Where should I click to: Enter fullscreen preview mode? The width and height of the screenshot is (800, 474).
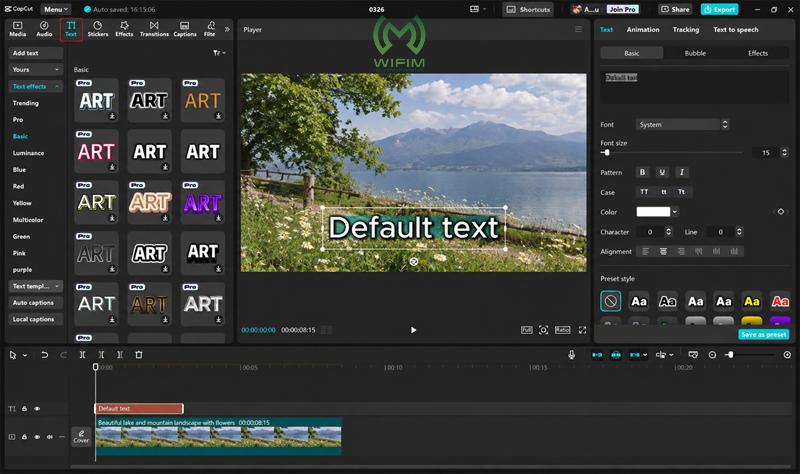582,330
